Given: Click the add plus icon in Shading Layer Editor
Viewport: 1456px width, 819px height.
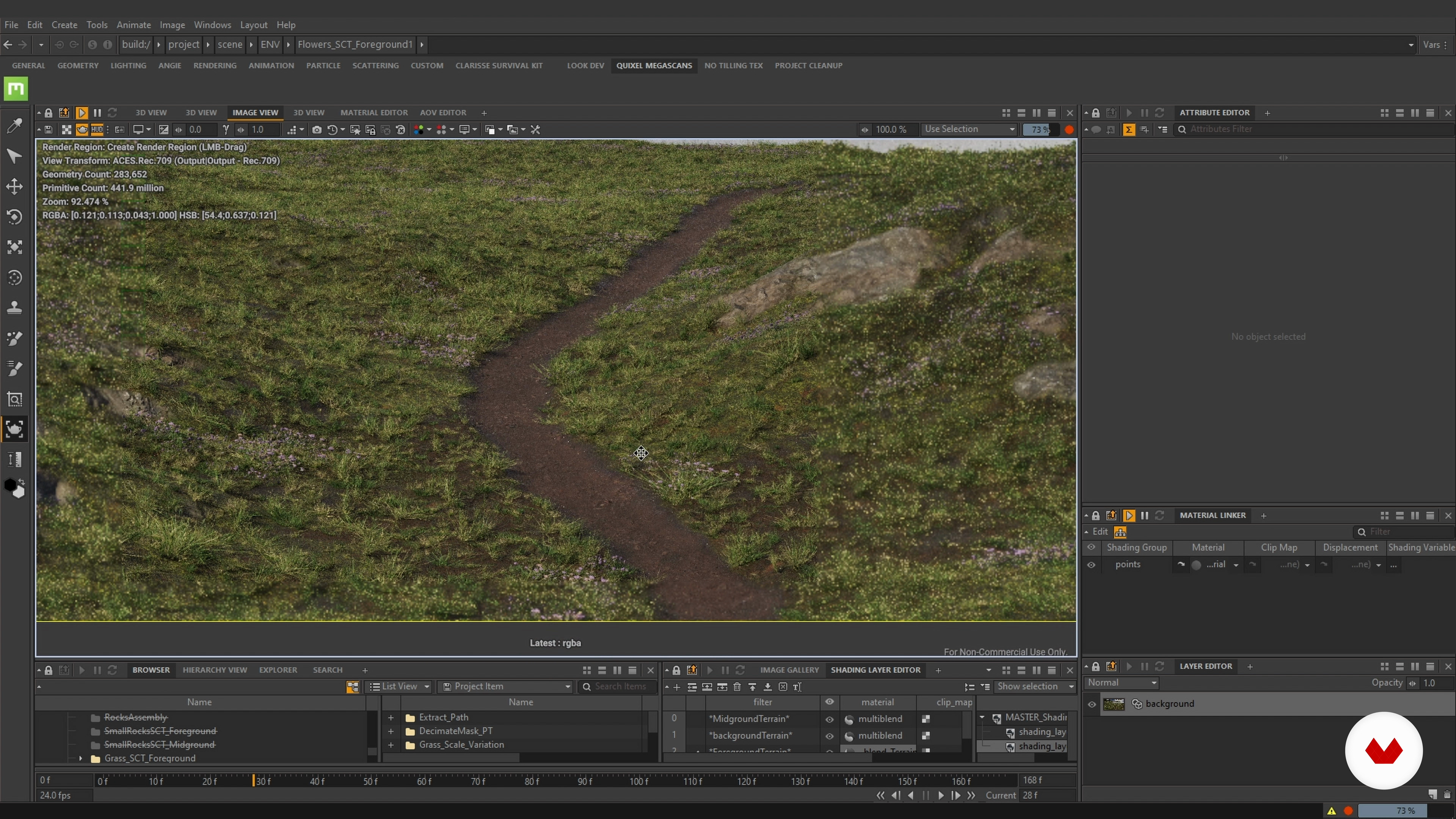Looking at the screenshot, I should 676,687.
